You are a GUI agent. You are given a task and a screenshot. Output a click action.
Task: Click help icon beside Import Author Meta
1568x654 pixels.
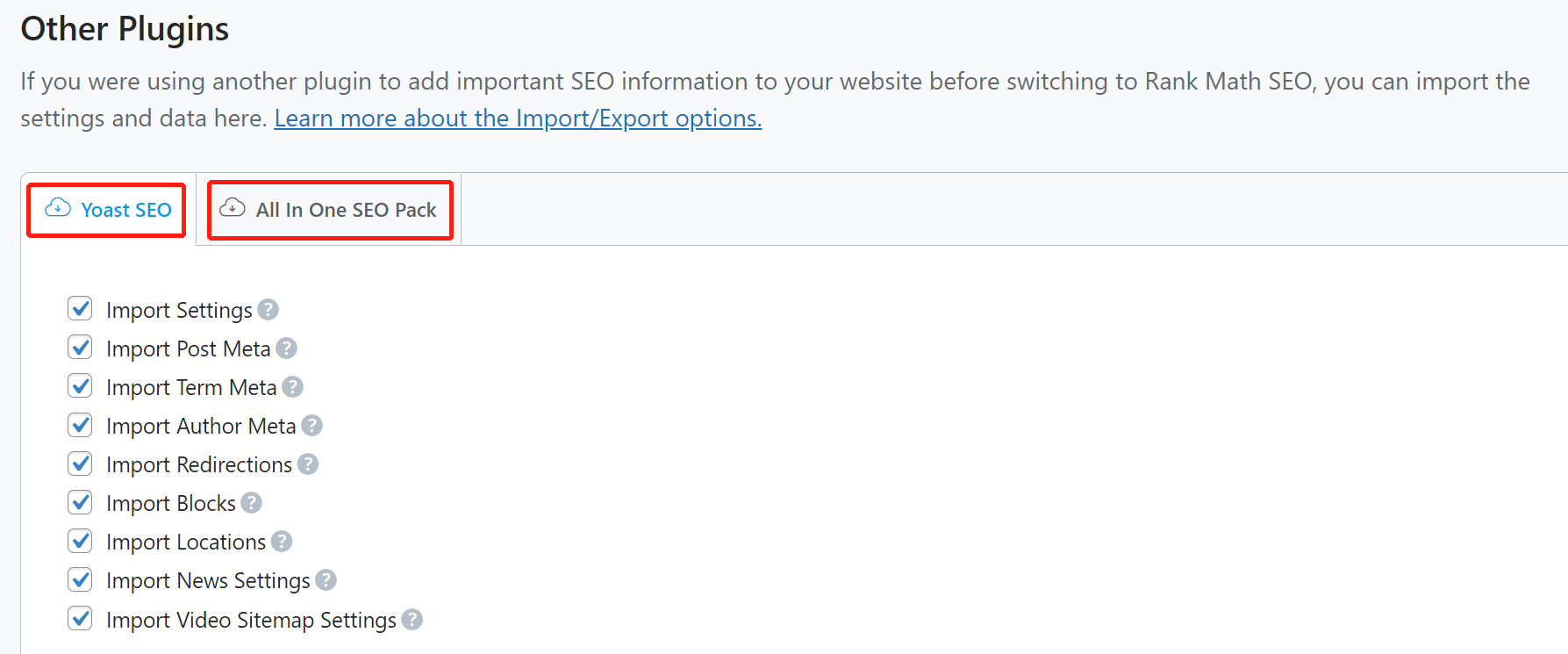(x=312, y=426)
